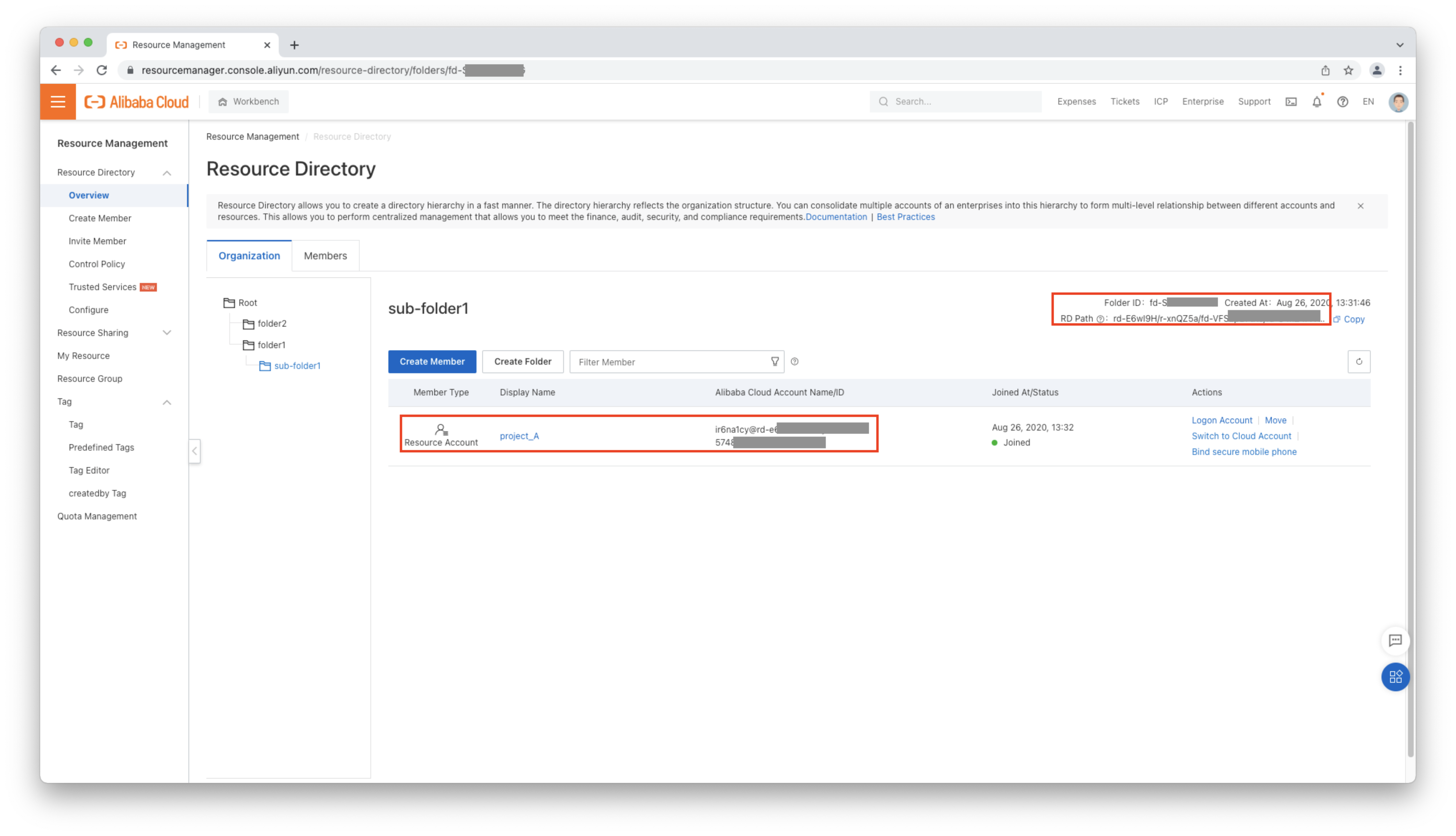Image resolution: width=1456 pixels, height=836 pixels.
Task: Open the orange hamburger navigation menu
Action: point(58,102)
